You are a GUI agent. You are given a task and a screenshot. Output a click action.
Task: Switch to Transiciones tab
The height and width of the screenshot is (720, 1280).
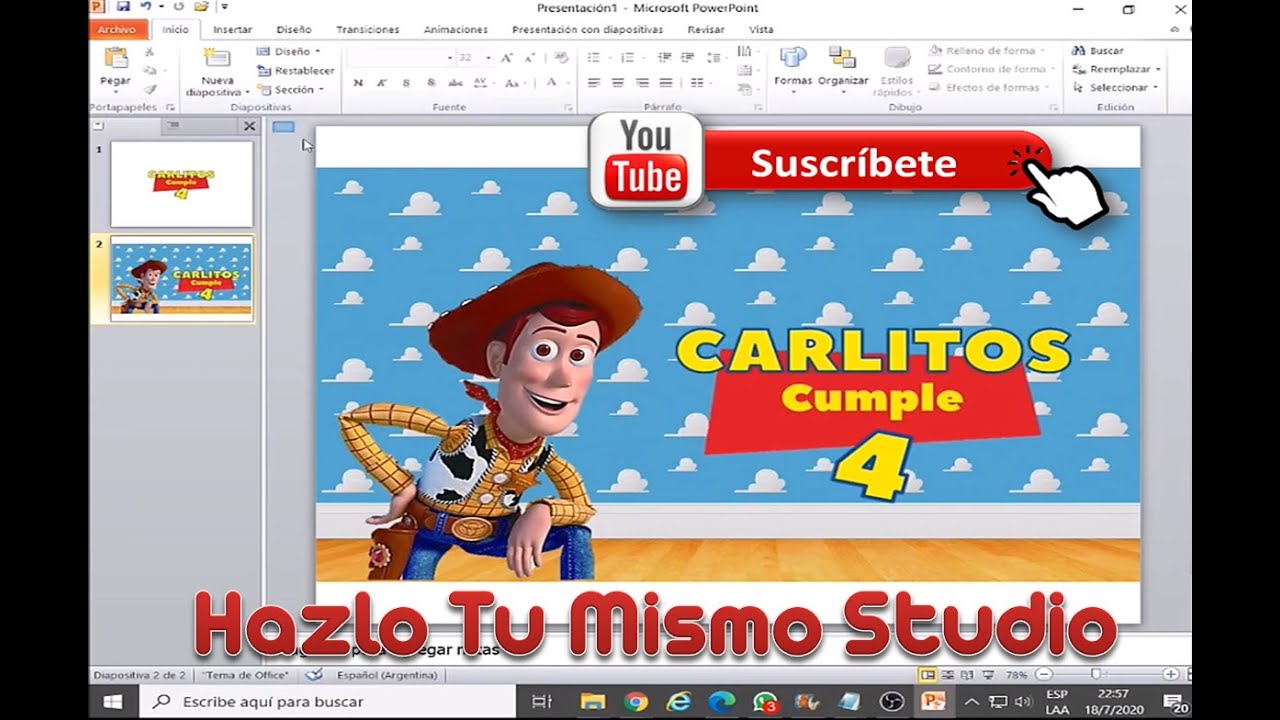367,30
